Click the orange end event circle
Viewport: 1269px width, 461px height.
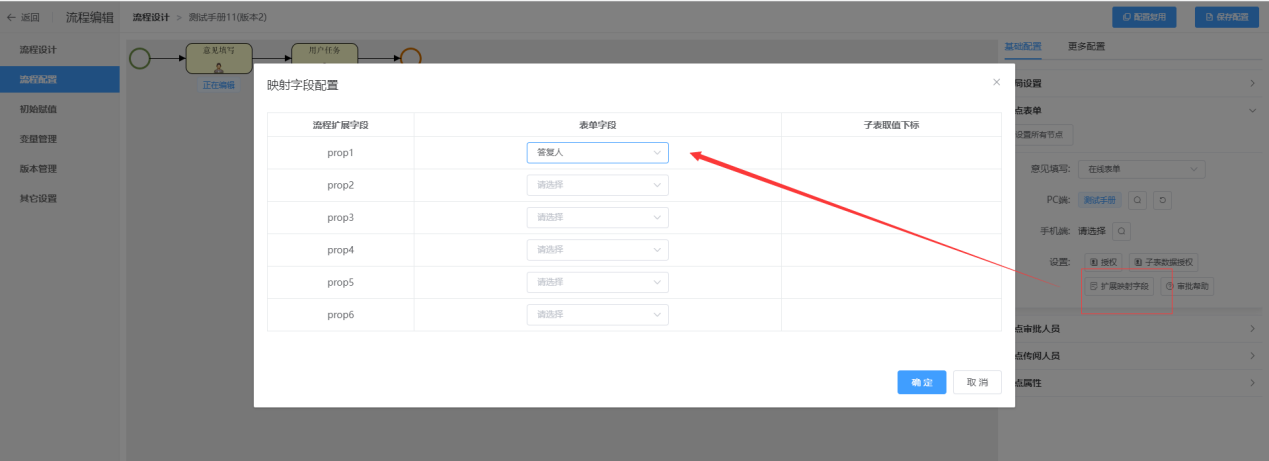click(411, 56)
